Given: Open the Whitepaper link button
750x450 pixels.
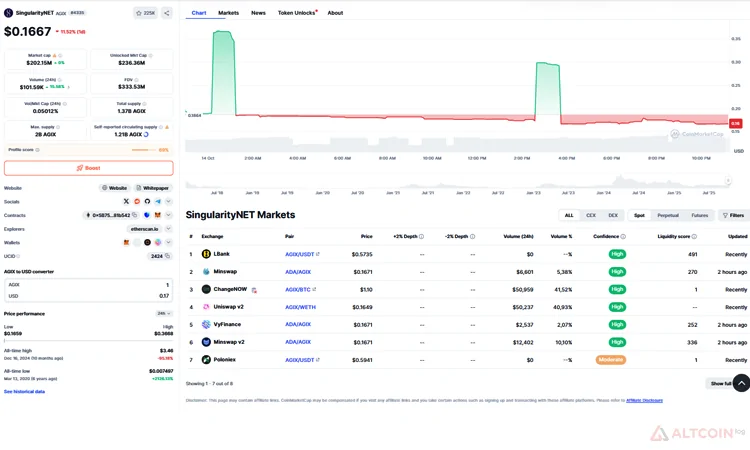Looking at the screenshot, I should coord(153,188).
